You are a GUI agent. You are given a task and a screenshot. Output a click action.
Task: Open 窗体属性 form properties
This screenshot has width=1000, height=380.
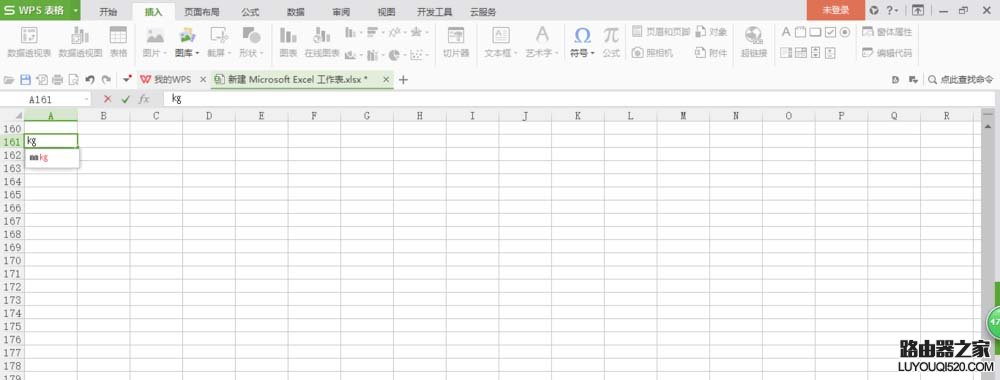pos(886,32)
